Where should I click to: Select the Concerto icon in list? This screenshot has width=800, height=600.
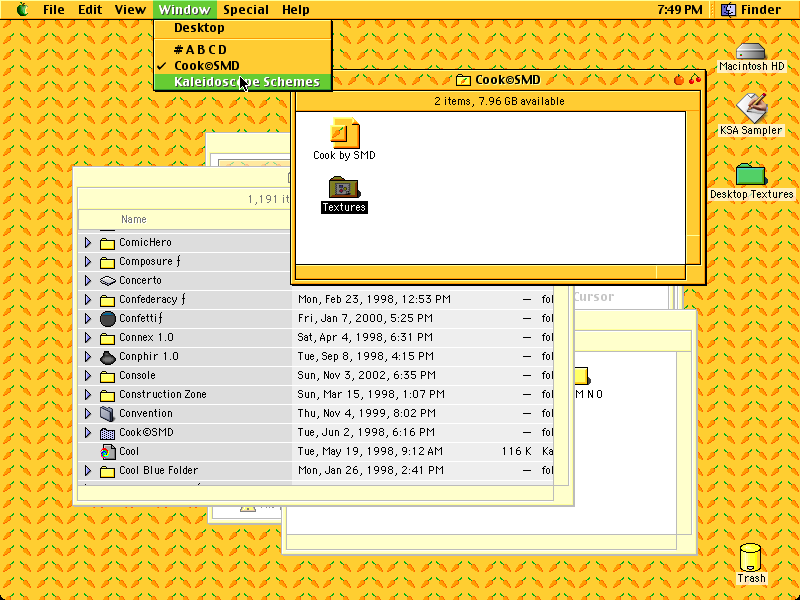(107, 281)
